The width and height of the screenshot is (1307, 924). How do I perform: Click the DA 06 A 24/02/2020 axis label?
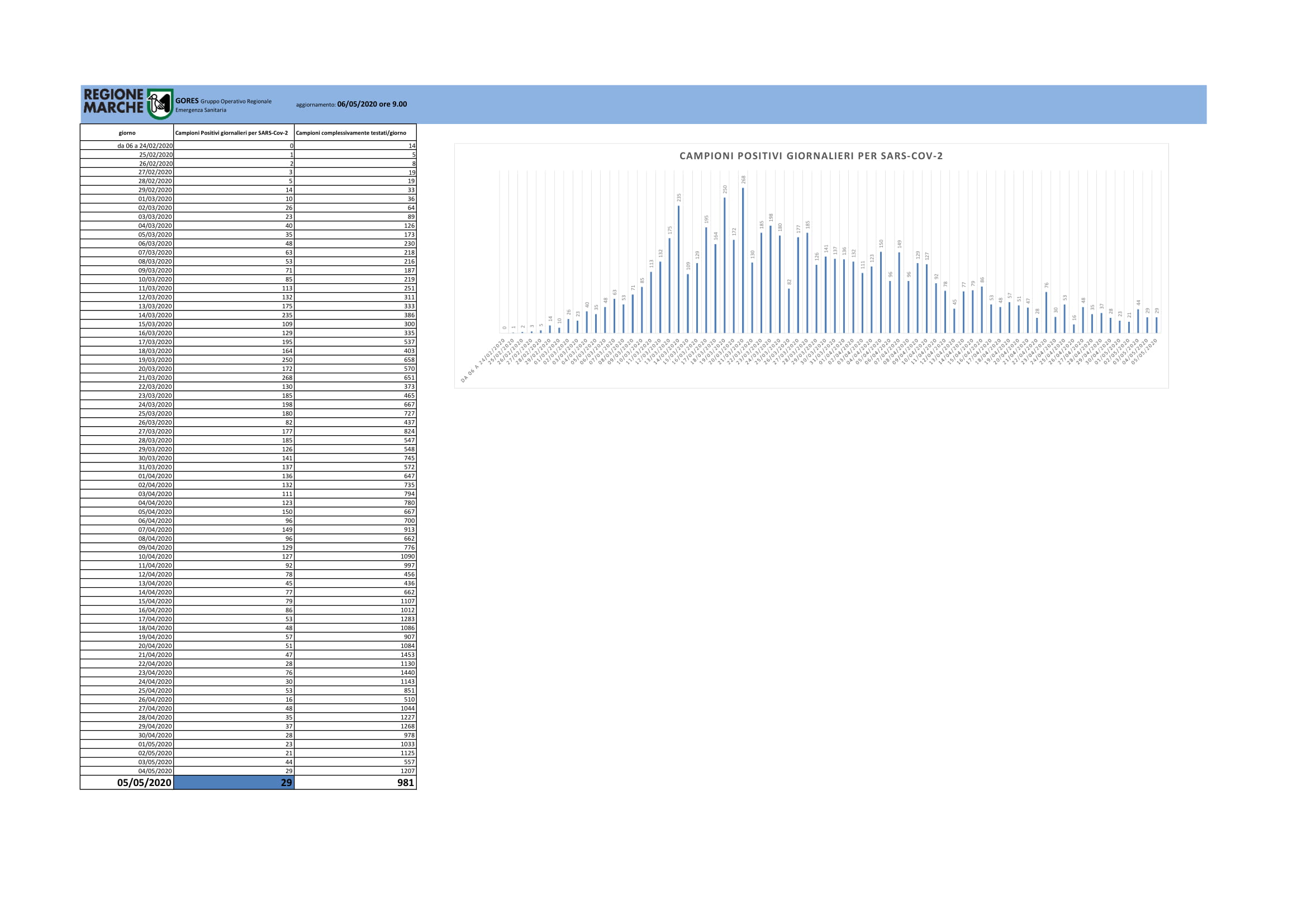coord(483,361)
